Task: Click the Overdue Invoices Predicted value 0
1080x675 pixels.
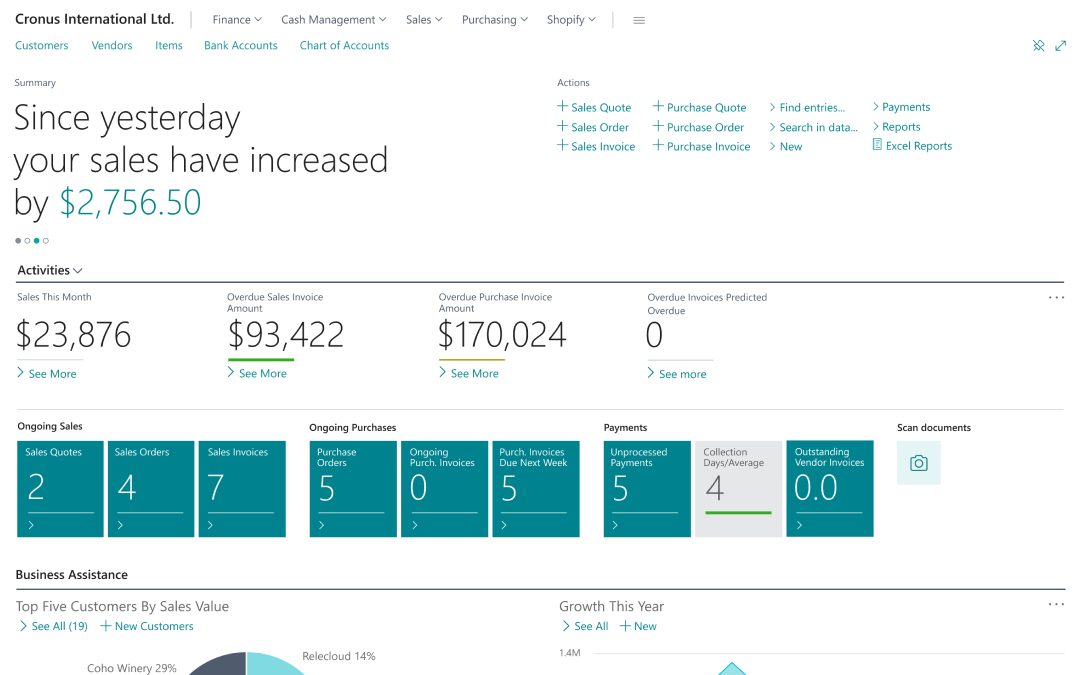Action: pyautogui.click(x=654, y=335)
